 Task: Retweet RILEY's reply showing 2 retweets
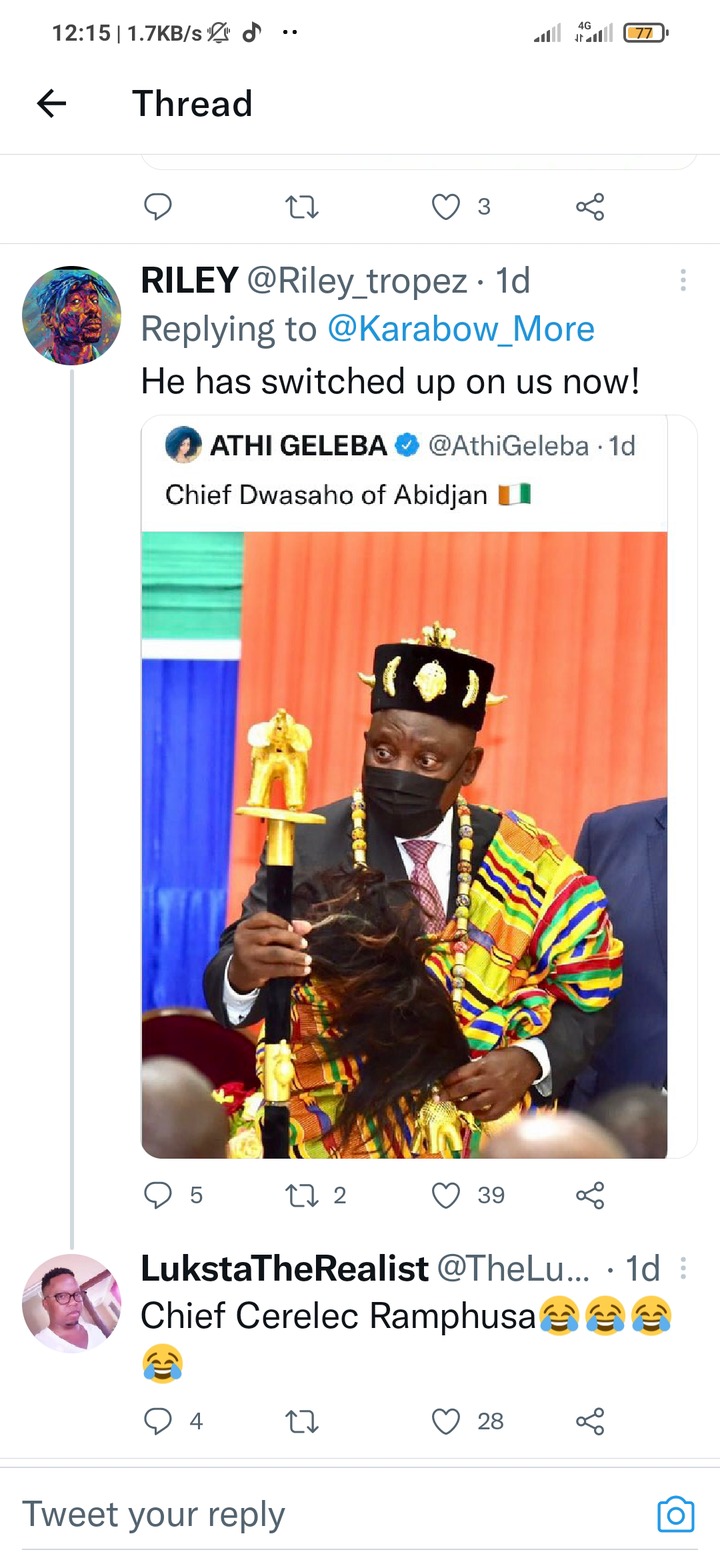[302, 1195]
